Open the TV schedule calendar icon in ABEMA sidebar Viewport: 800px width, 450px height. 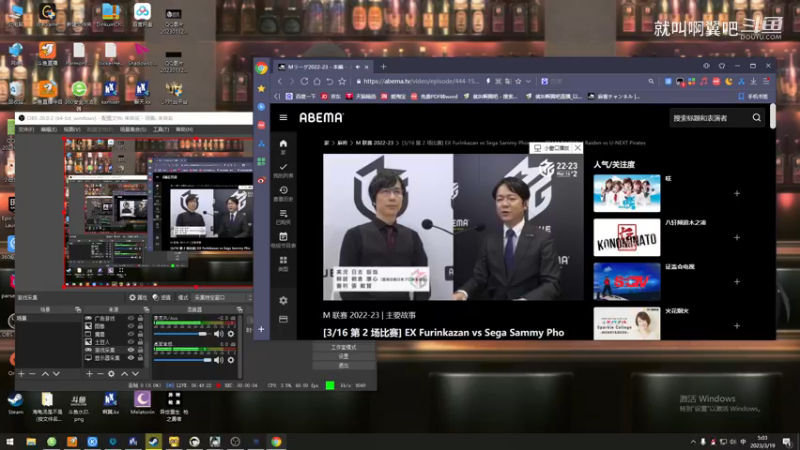pyautogui.click(x=283, y=237)
